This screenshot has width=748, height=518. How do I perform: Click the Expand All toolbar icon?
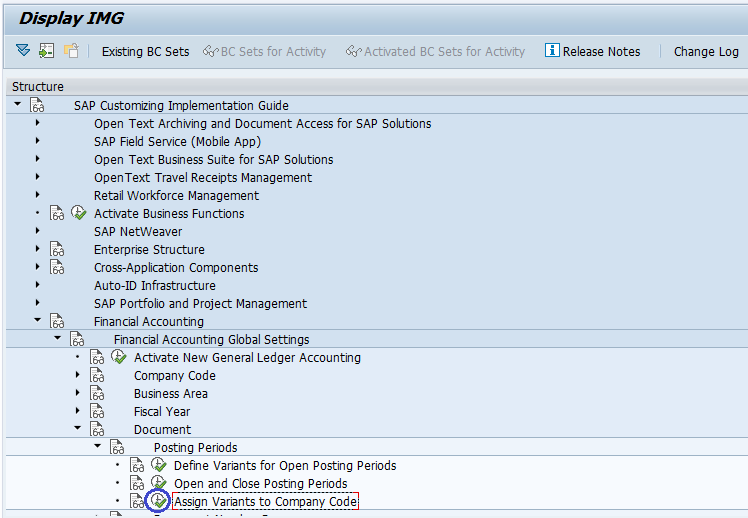pyautogui.click(x=23, y=50)
